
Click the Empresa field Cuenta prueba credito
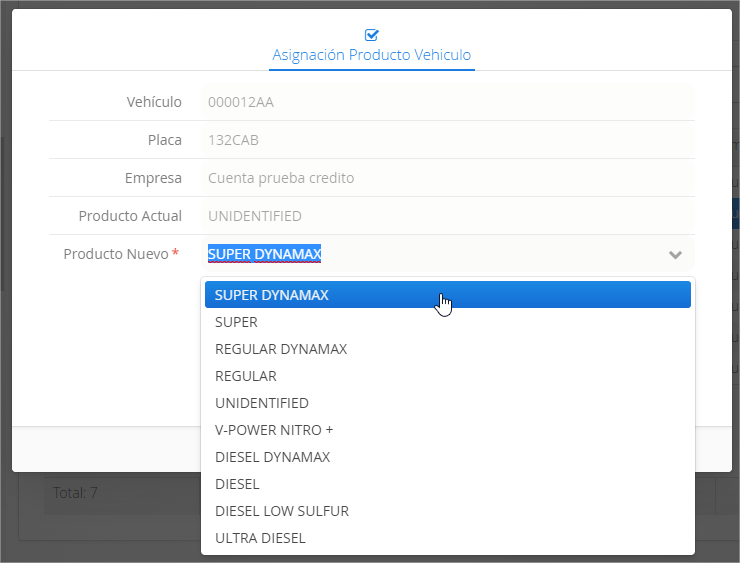[x=447, y=178]
